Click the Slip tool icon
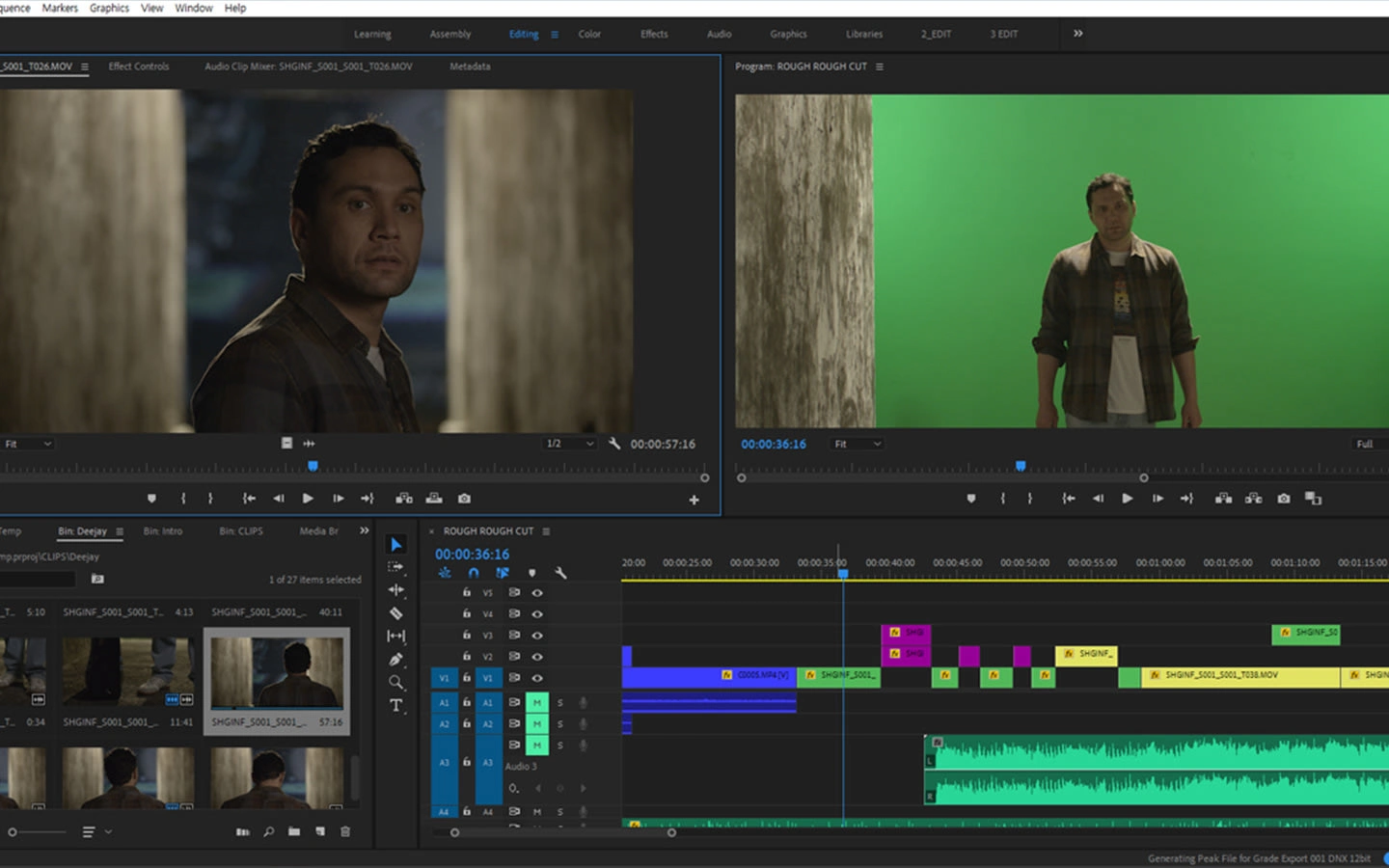The width and height of the screenshot is (1389, 868). pyautogui.click(x=395, y=637)
